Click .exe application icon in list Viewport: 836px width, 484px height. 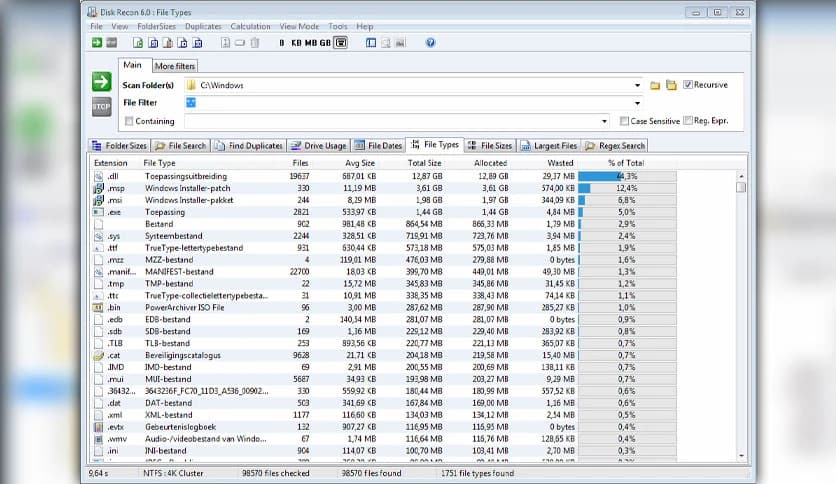(99, 212)
